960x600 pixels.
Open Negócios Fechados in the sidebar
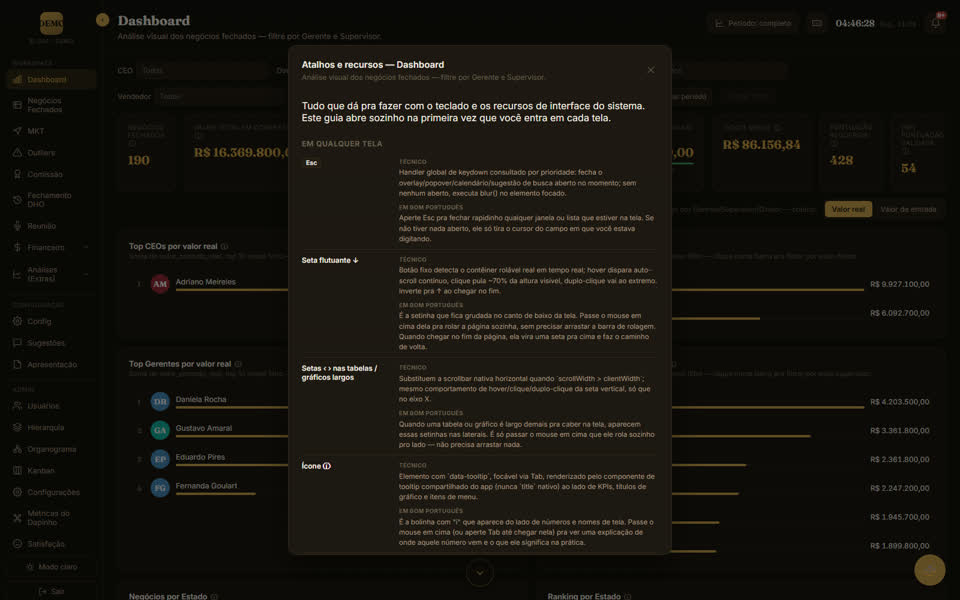coord(51,105)
